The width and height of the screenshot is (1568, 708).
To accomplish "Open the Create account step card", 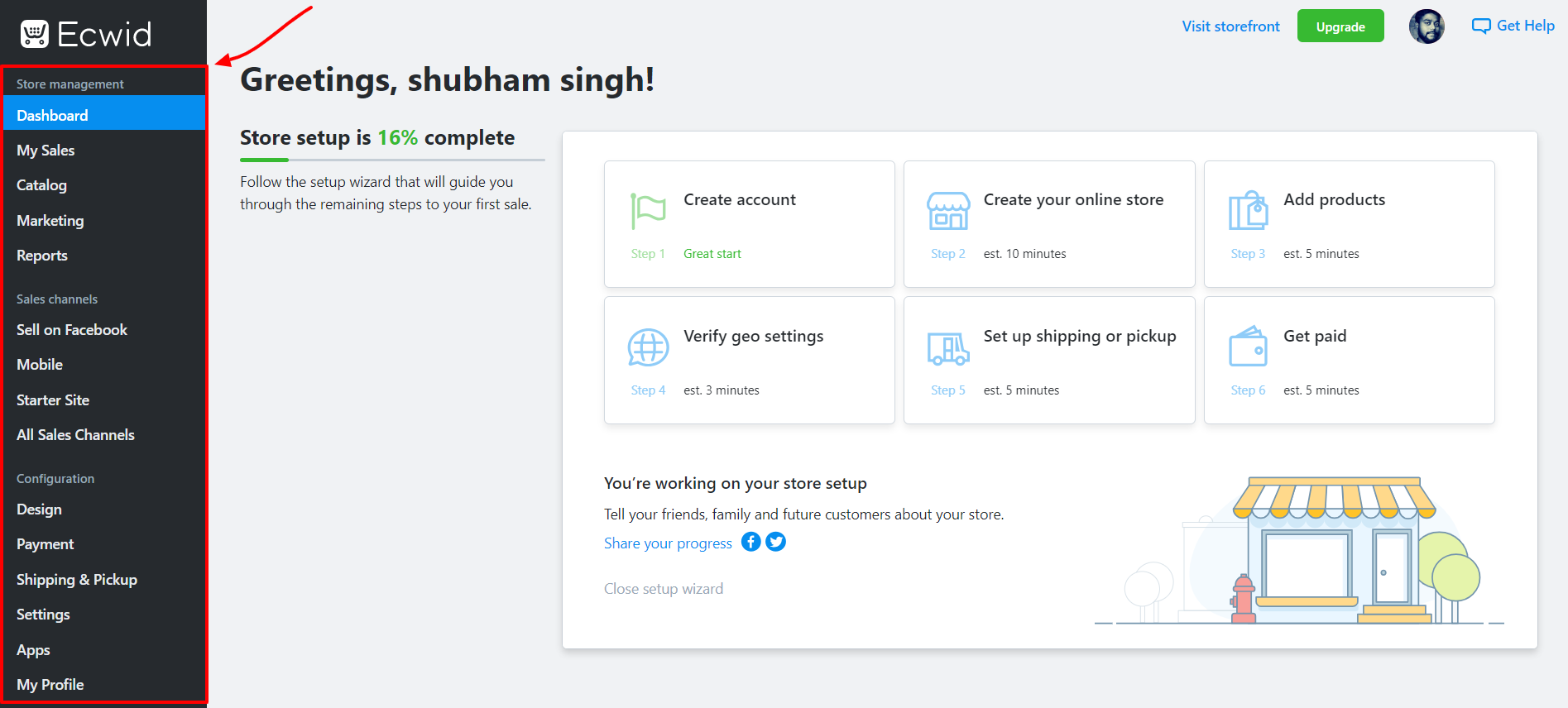I will [x=749, y=224].
